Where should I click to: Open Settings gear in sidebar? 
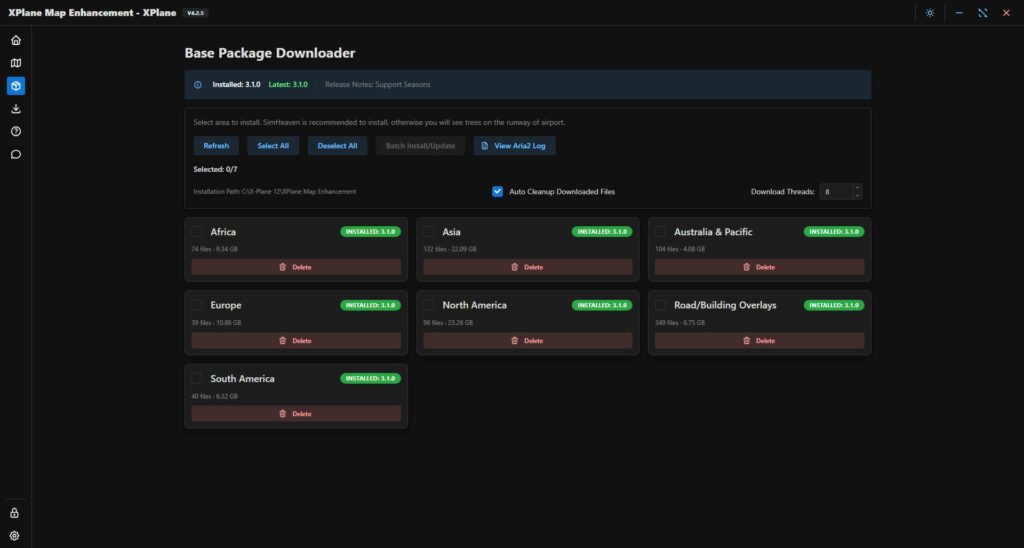[x=15, y=536]
